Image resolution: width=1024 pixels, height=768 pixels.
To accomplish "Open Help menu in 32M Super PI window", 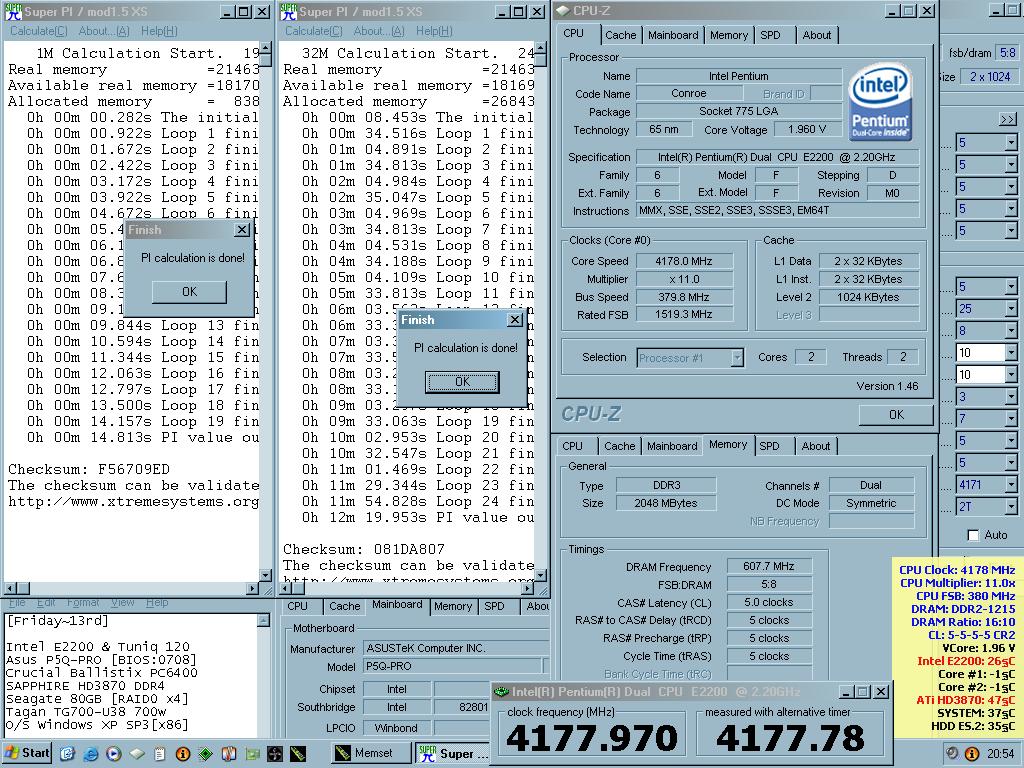I will [434, 31].
